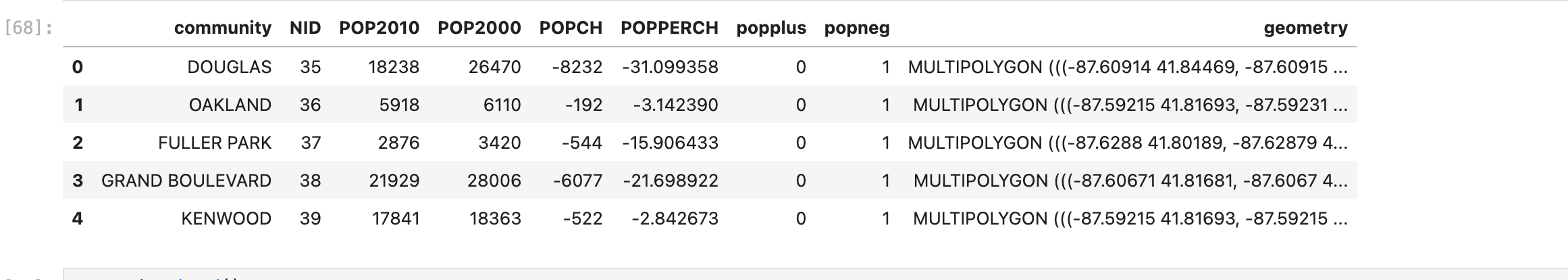Click the community column header

222,28
